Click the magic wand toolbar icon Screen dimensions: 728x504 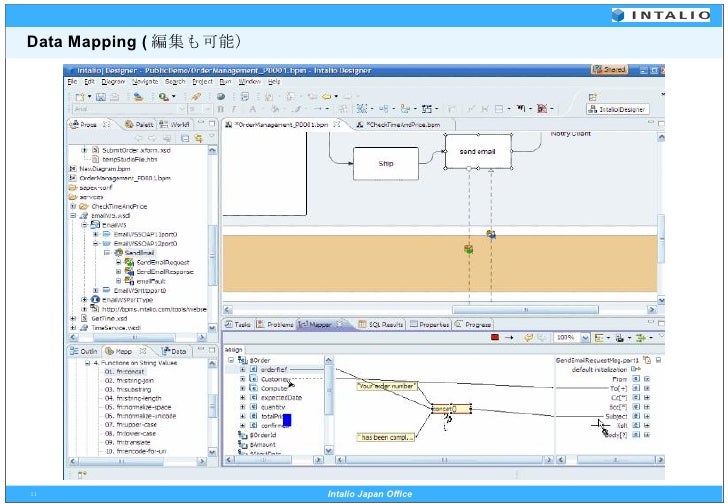196,97
